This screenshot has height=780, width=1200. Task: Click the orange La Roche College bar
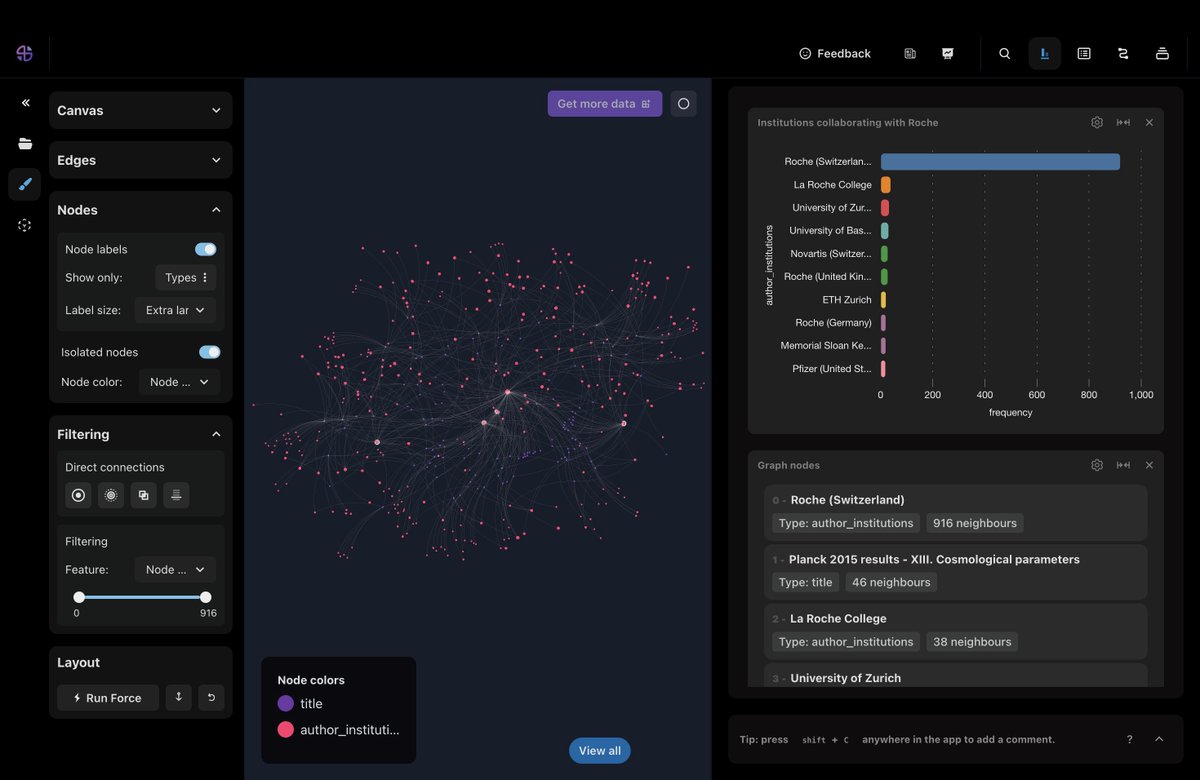point(885,184)
